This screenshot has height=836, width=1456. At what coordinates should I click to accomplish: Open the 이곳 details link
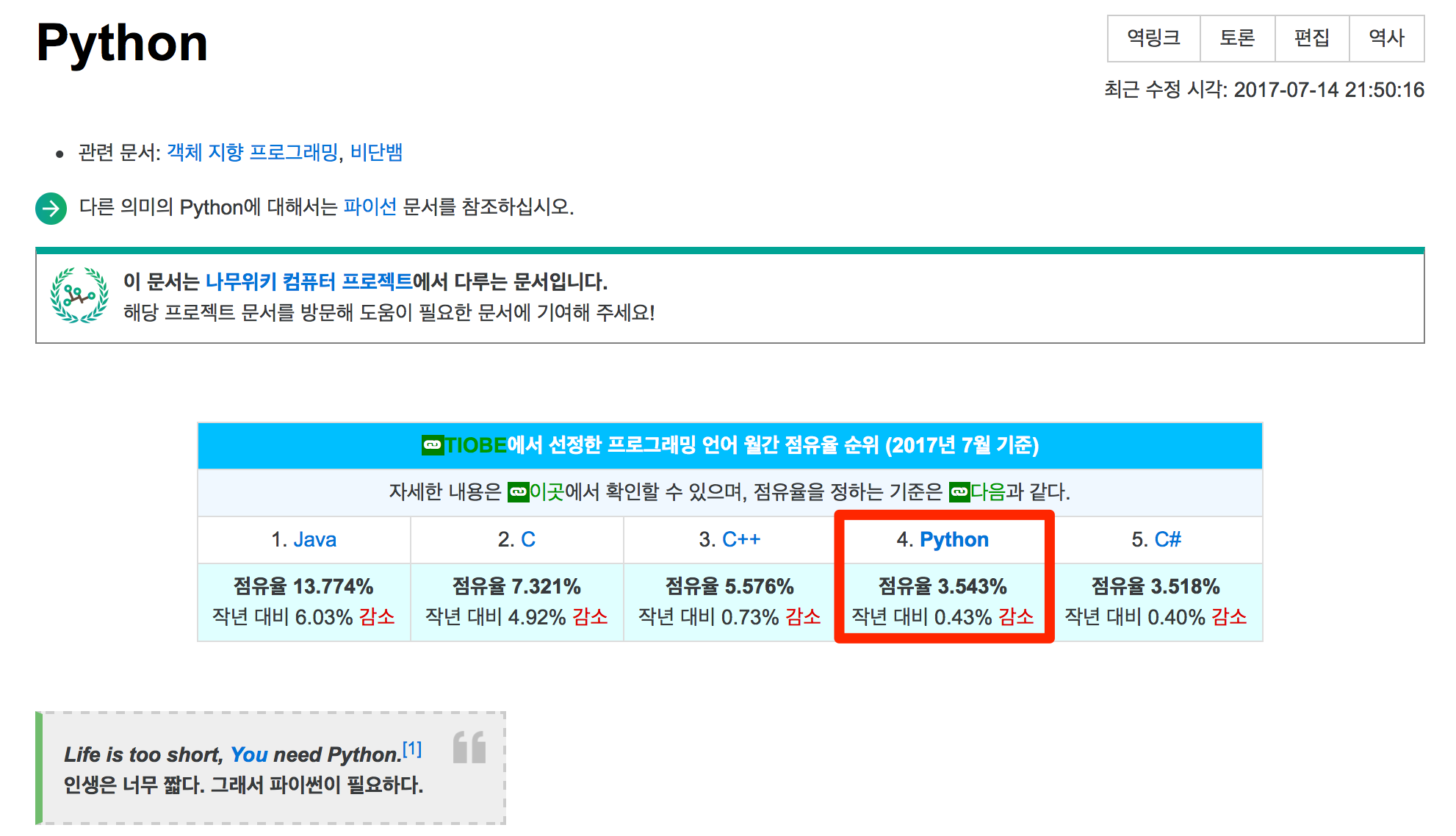(547, 491)
